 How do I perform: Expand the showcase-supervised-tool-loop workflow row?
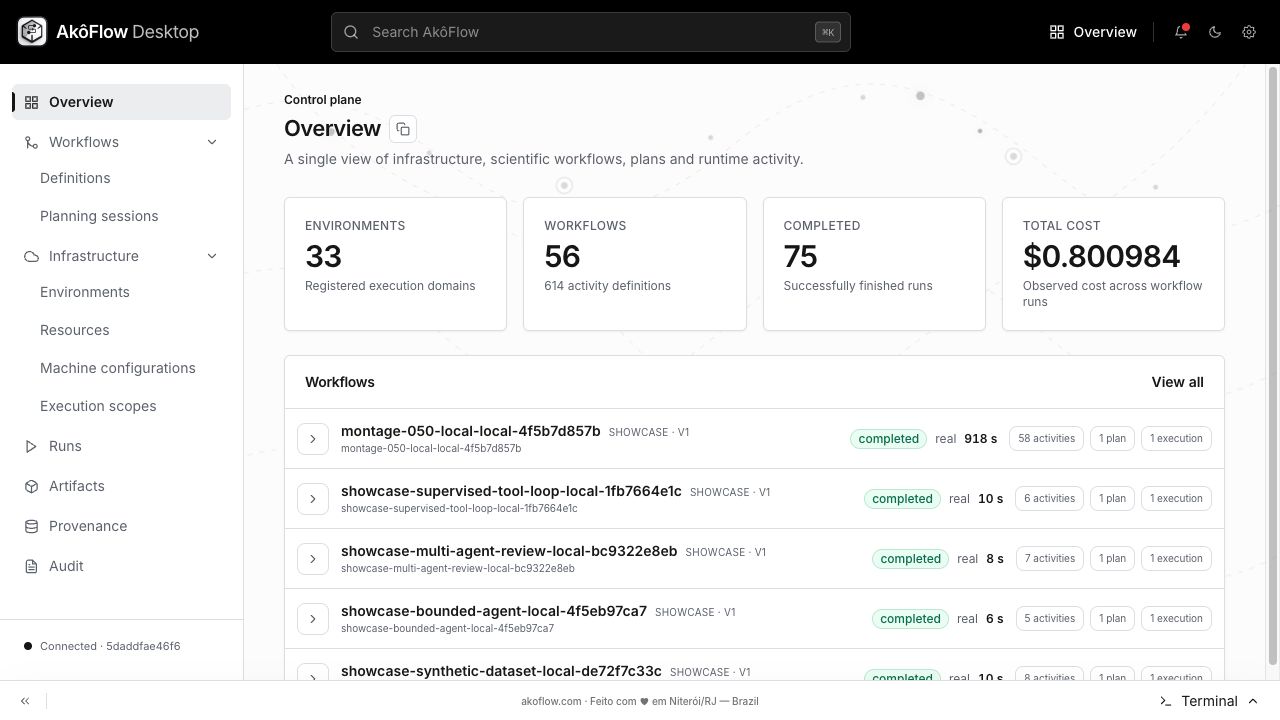pos(313,499)
